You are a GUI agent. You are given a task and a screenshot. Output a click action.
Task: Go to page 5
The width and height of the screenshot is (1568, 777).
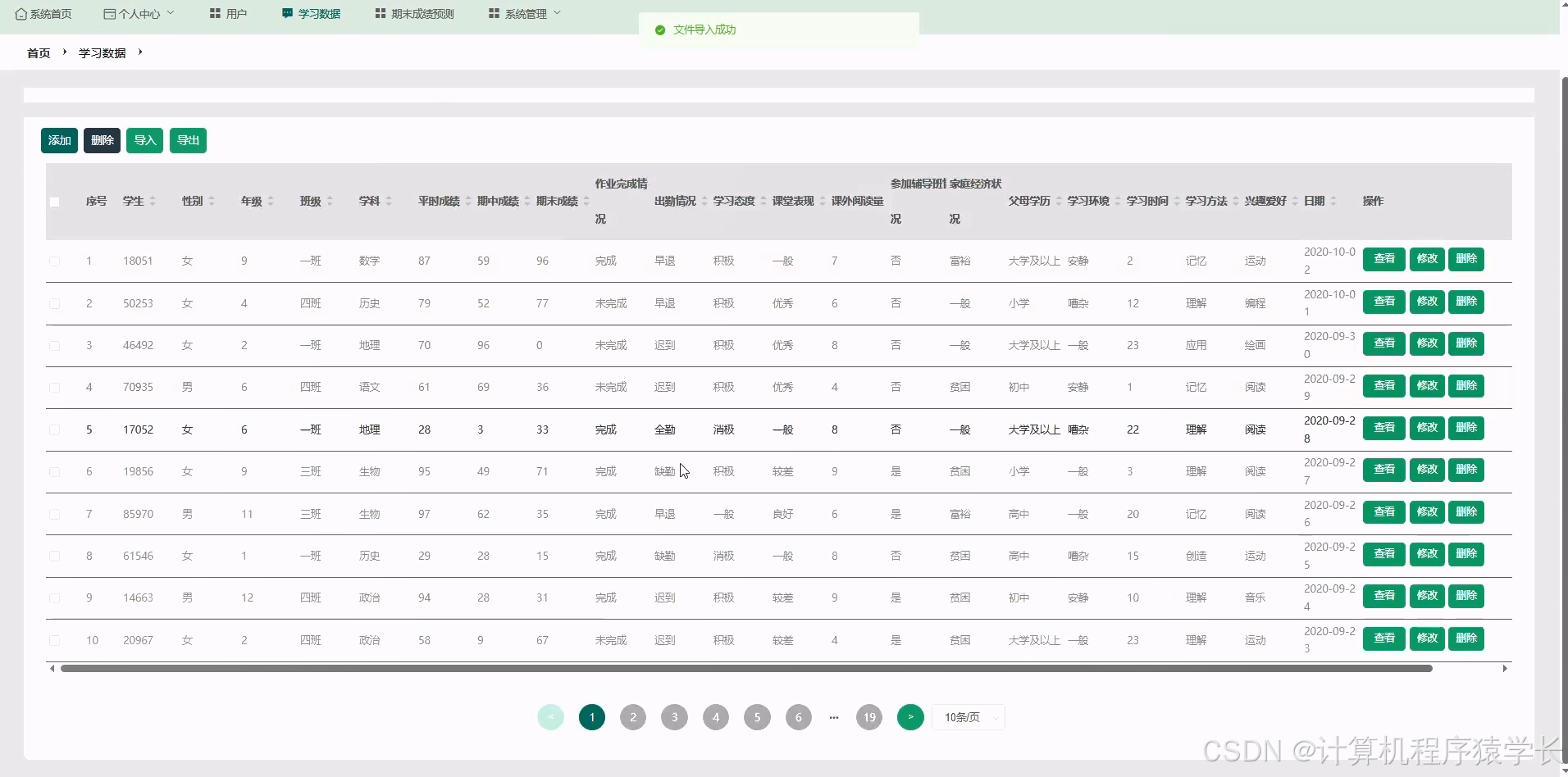point(757,717)
